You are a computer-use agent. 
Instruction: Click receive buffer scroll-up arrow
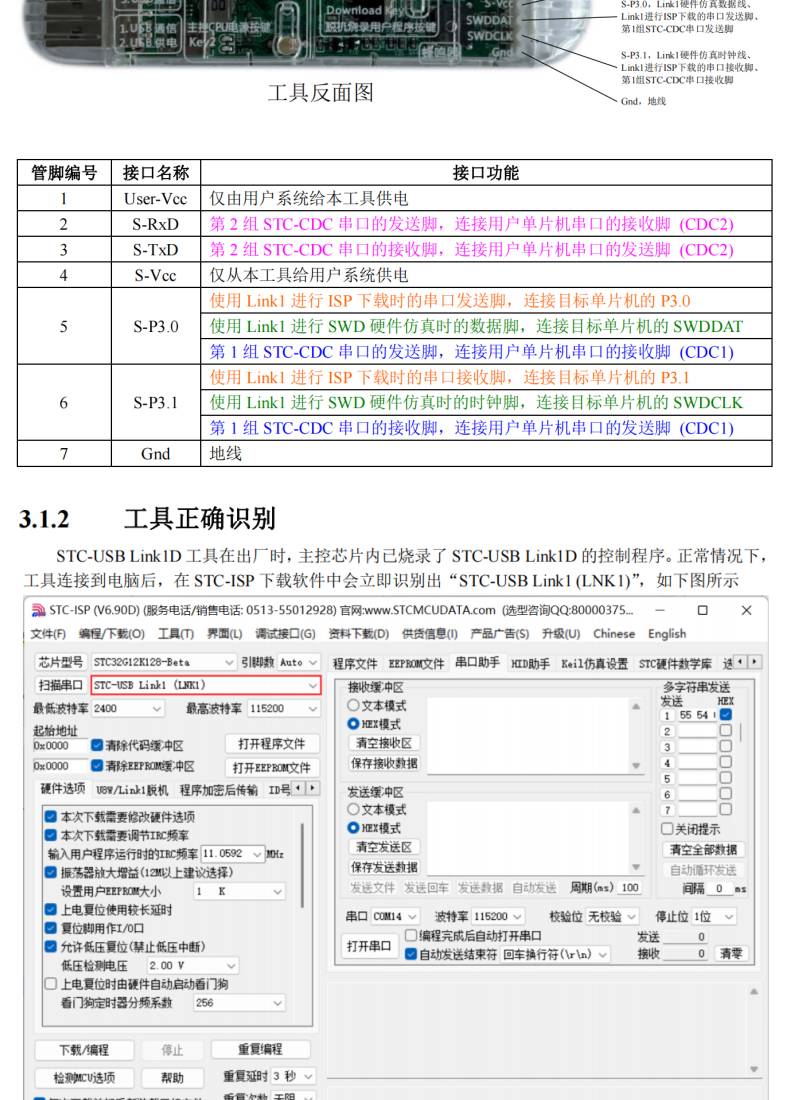(x=635, y=706)
